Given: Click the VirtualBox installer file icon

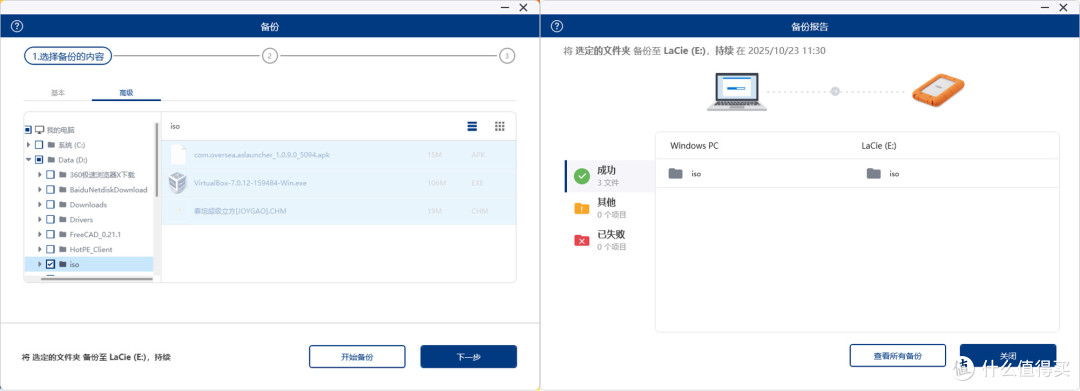Looking at the screenshot, I should [x=178, y=182].
